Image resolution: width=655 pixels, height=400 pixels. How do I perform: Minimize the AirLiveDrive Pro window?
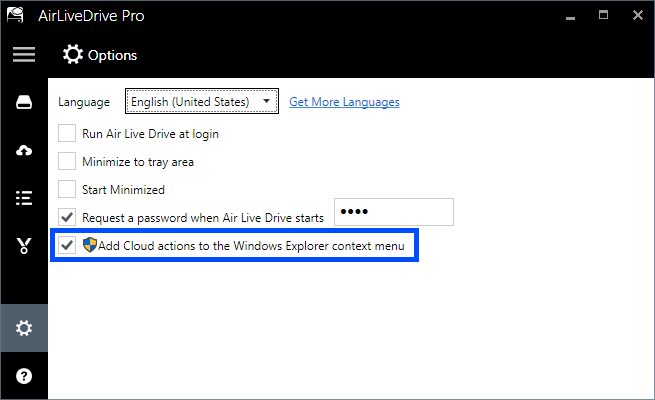[570, 17]
